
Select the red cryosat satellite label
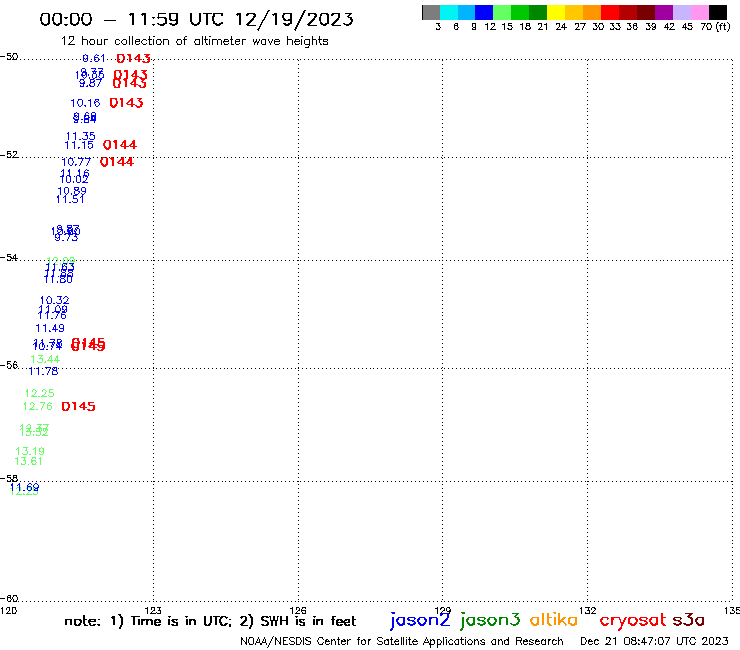(632, 621)
